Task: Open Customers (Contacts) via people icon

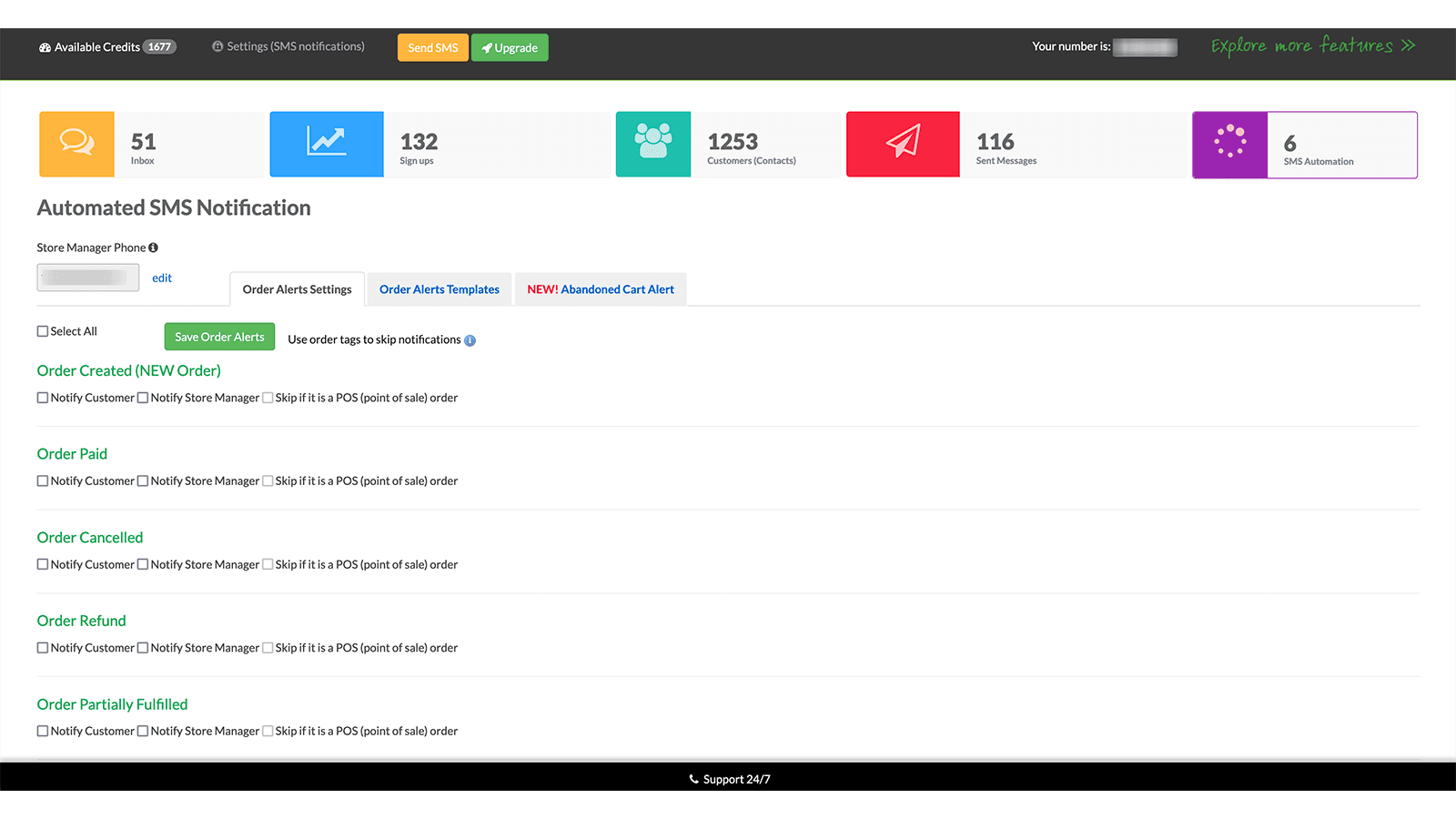Action: (x=652, y=143)
